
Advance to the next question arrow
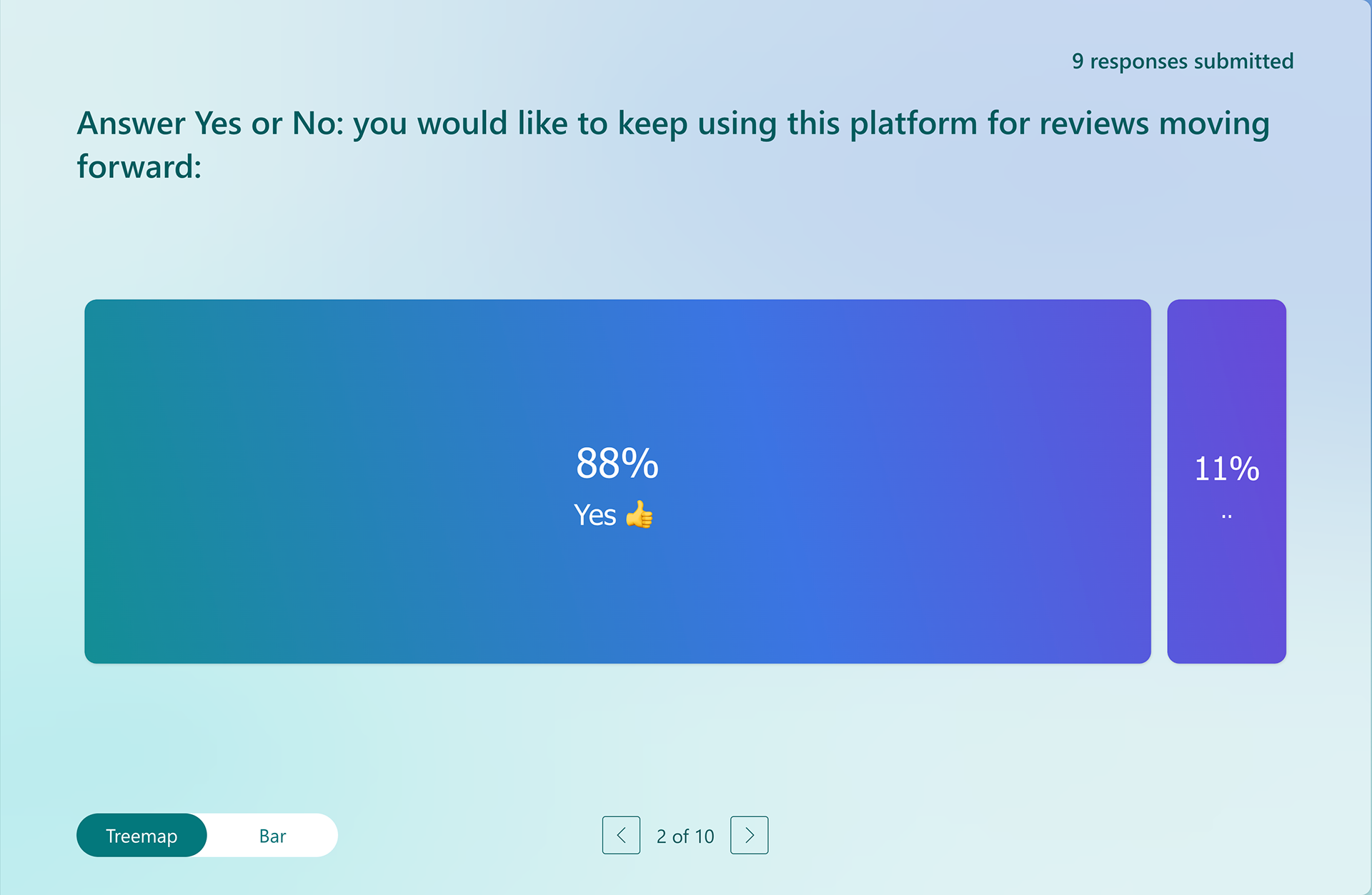749,835
